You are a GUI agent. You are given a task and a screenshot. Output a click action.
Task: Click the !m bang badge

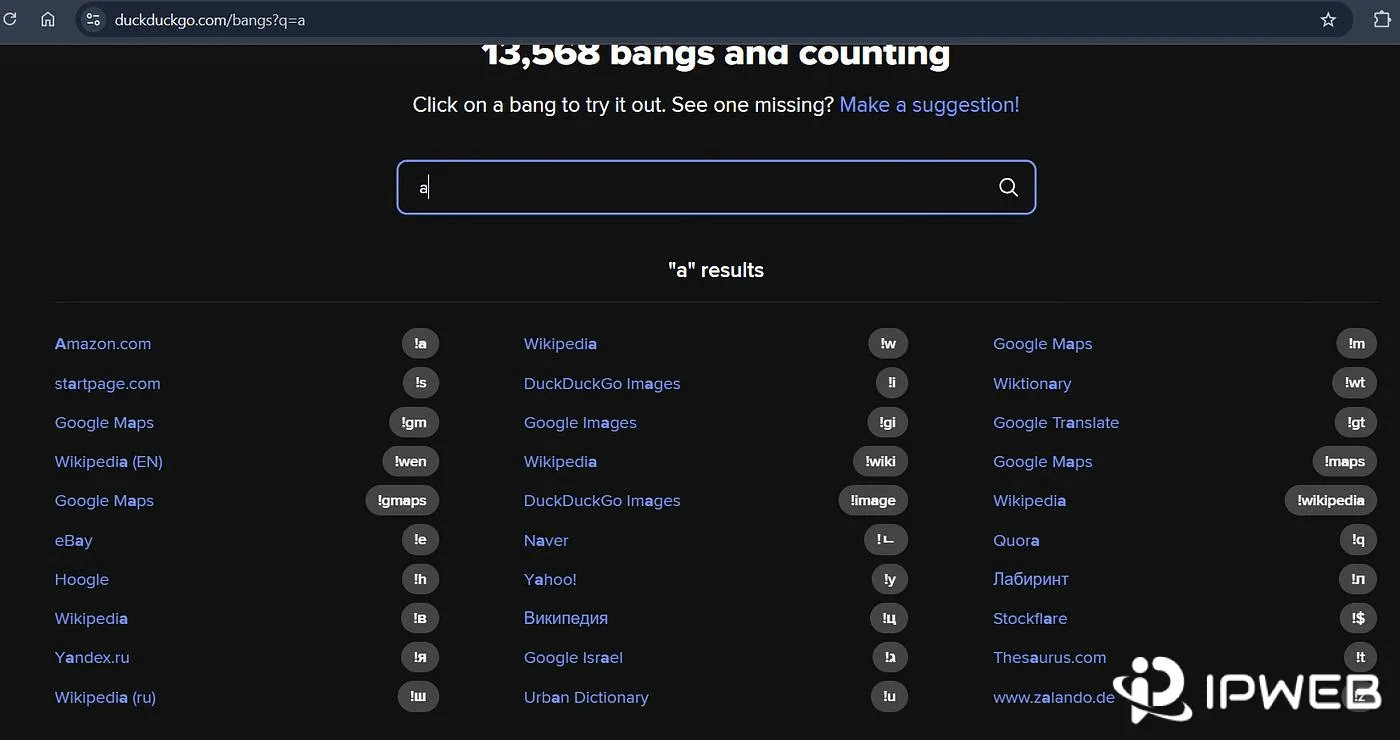1356,344
